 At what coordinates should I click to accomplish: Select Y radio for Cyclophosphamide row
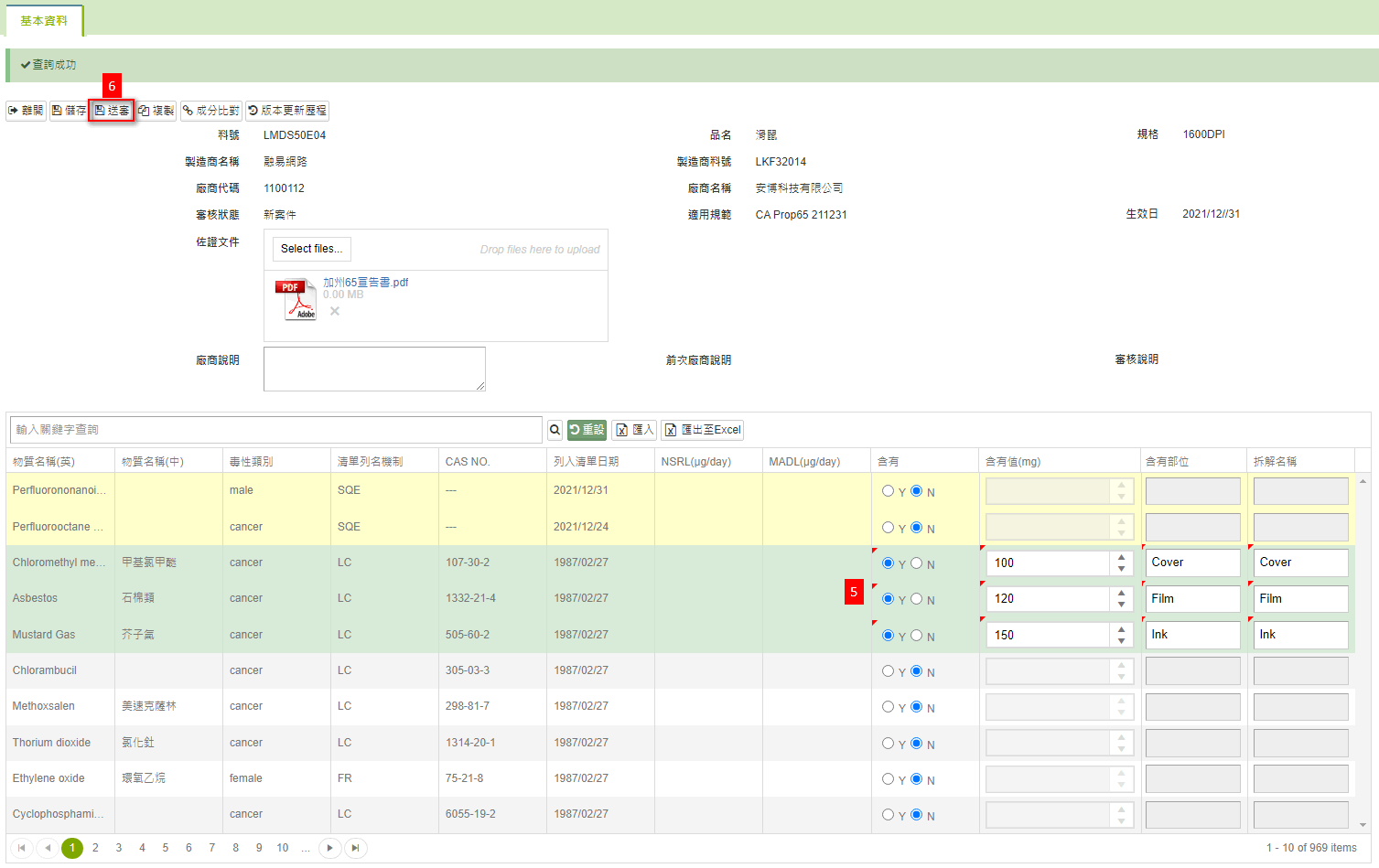pos(888,815)
